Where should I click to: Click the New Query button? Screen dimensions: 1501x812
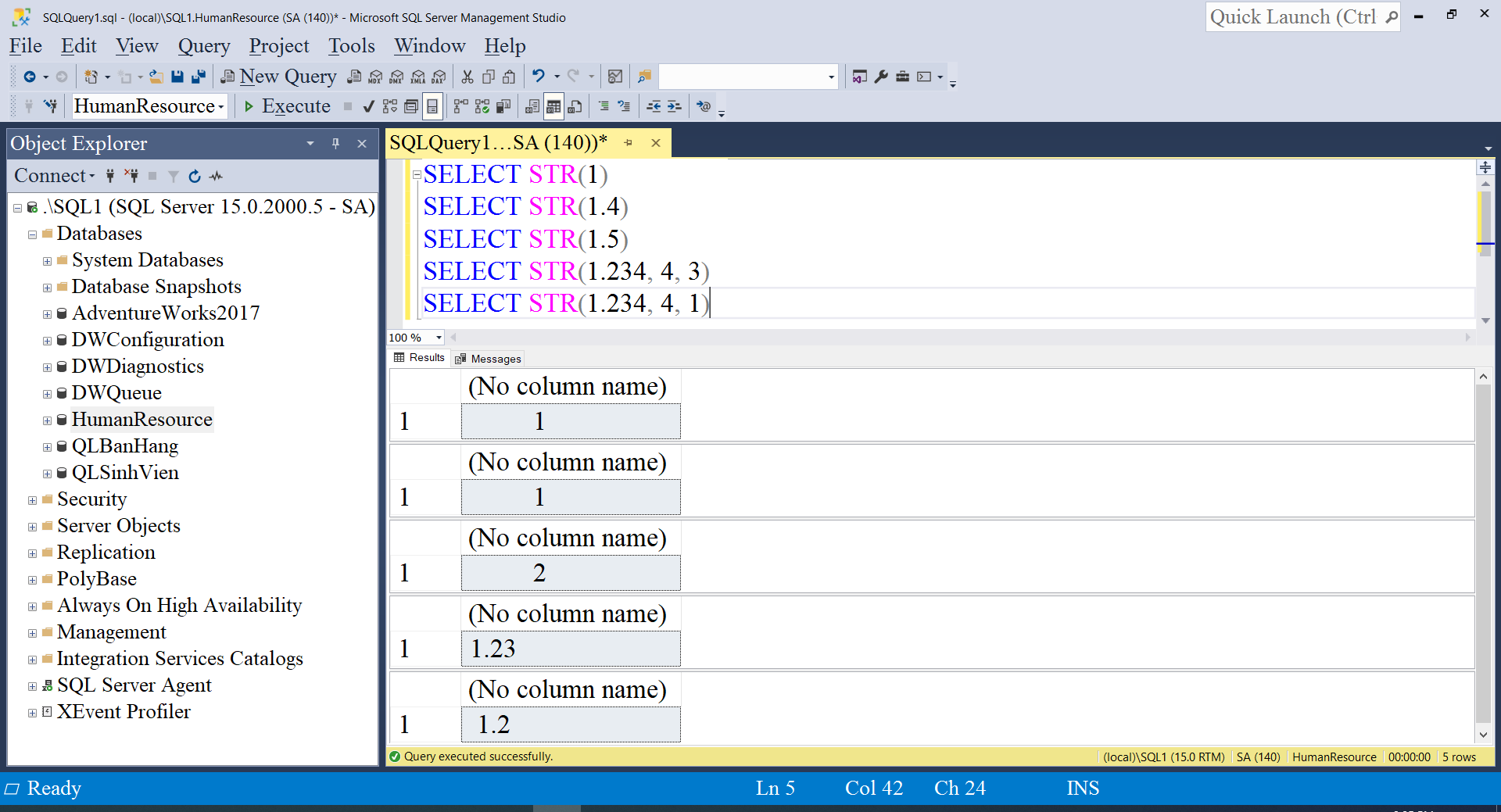point(279,77)
